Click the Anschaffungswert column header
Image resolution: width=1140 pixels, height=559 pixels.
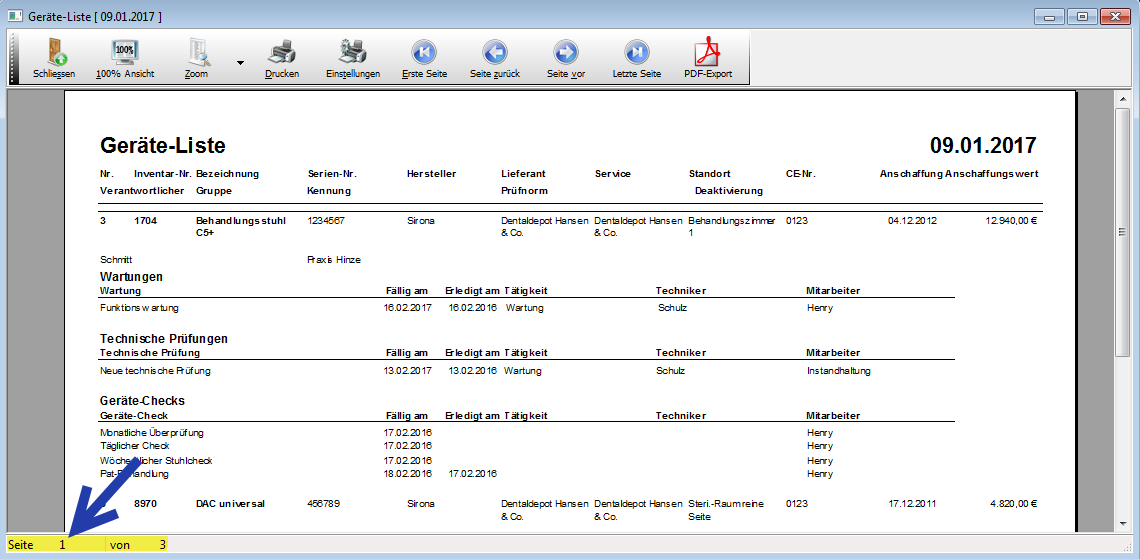click(x=992, y=174)
